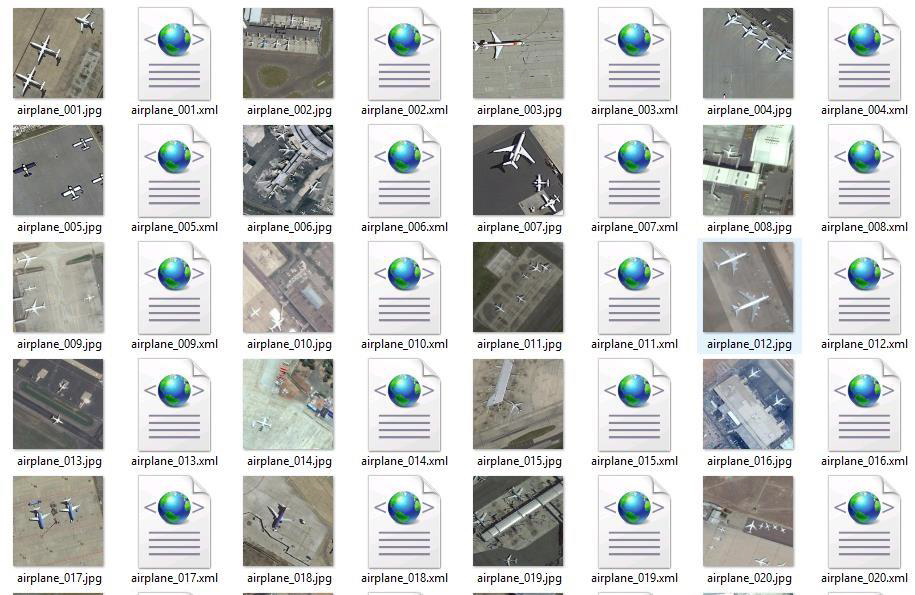The height and width of the screenshot is (595, 915).
Task: Click the airplane_001.jpg thumbnail
Action: 58,53
